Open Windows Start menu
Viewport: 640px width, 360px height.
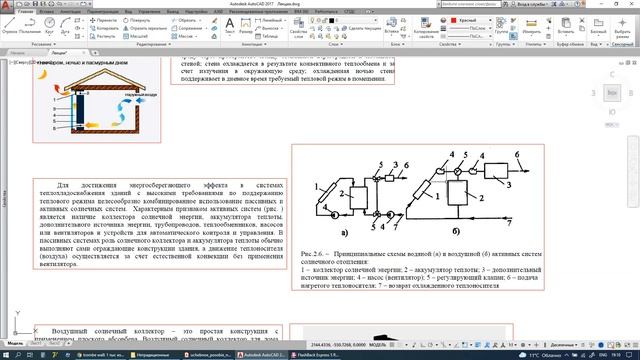coord(6,355)
